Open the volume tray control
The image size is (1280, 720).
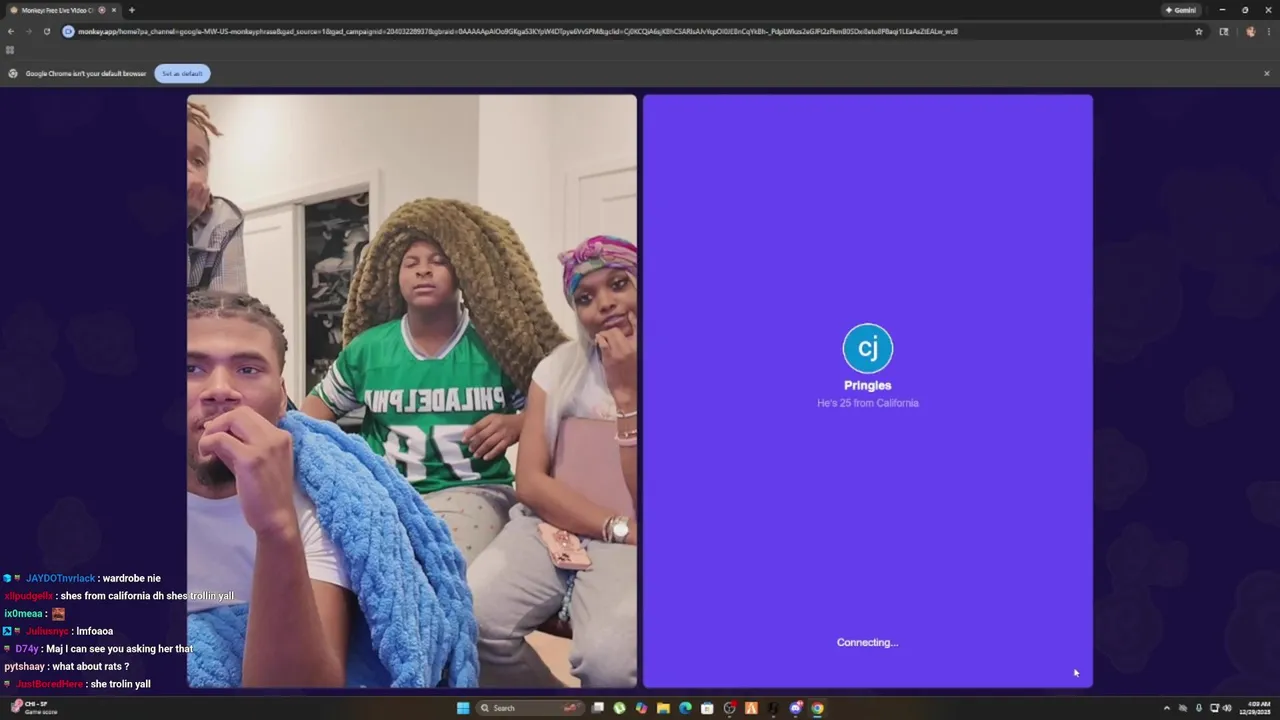[x=1227, y=708]
